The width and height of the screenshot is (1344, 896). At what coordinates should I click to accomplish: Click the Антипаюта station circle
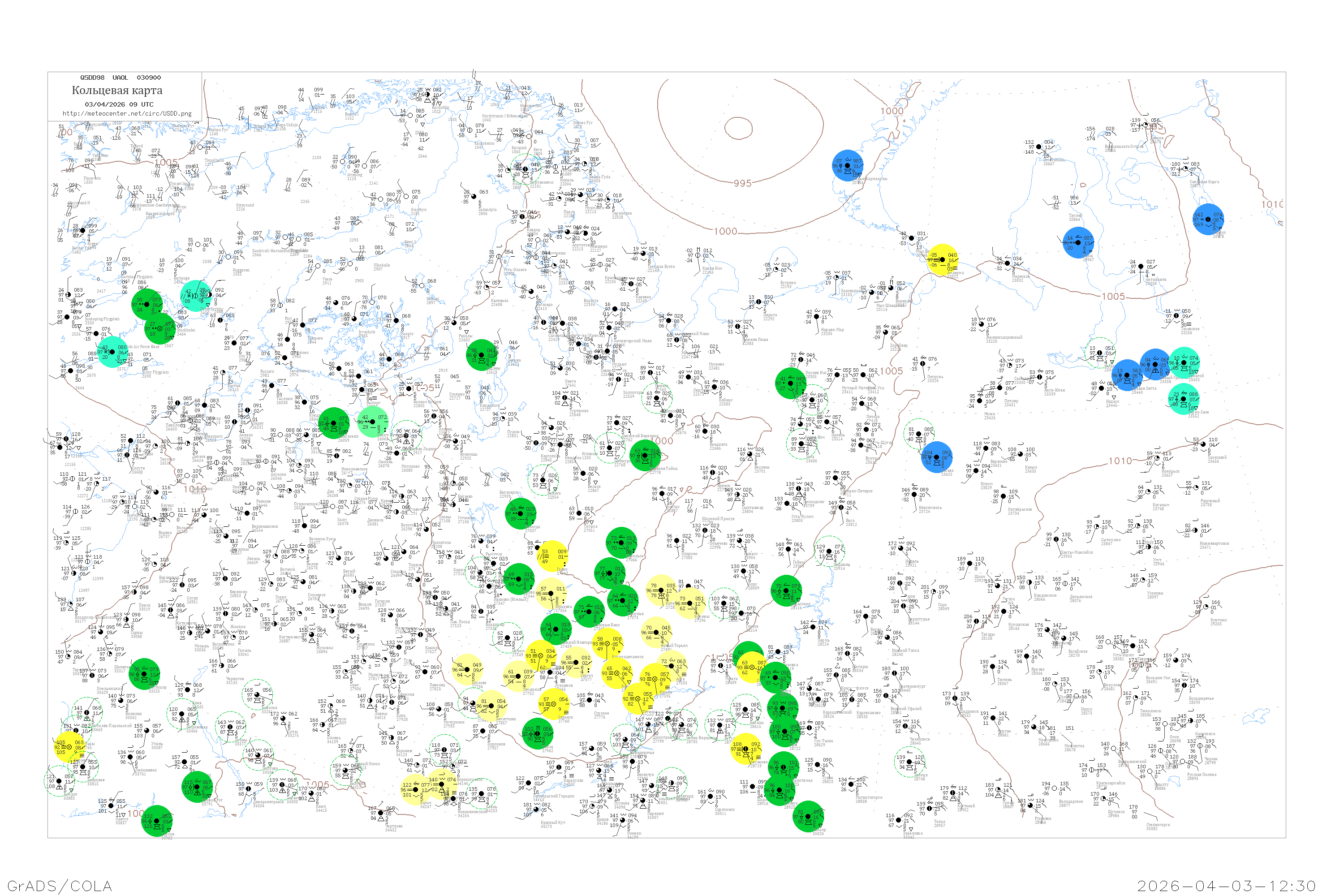(x=1141, y=267)
